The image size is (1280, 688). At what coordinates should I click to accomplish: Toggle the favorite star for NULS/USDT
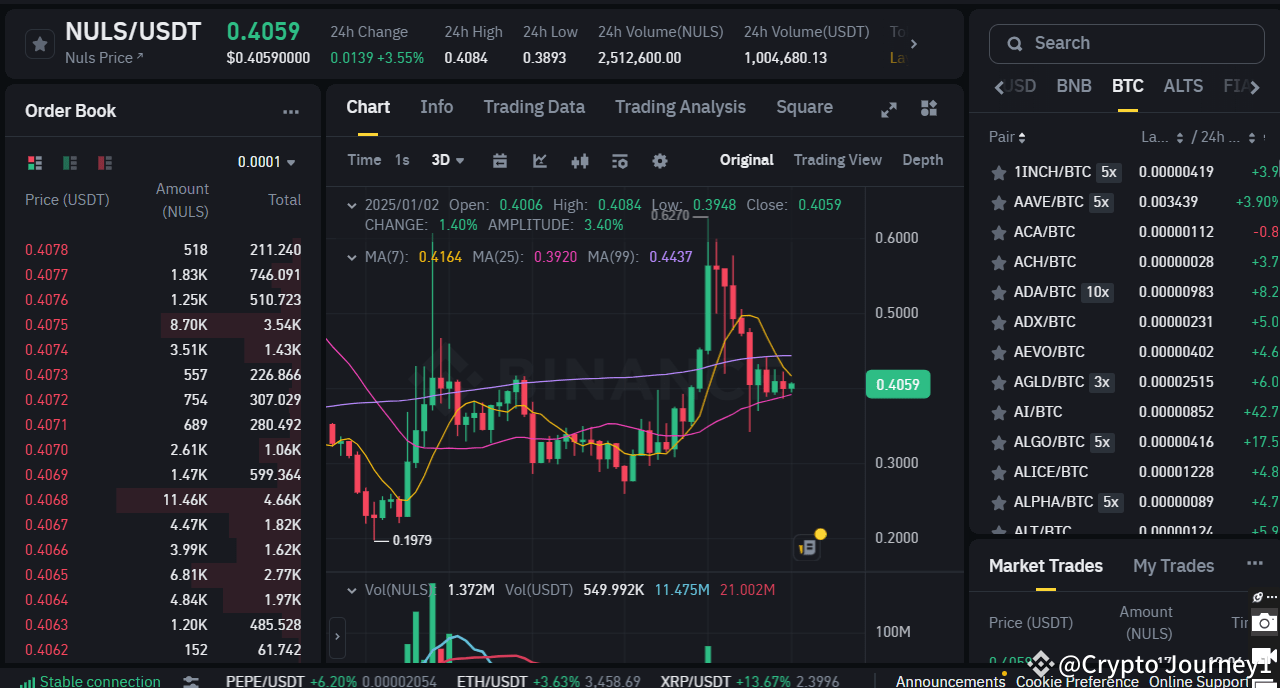(x=37, y=43)
